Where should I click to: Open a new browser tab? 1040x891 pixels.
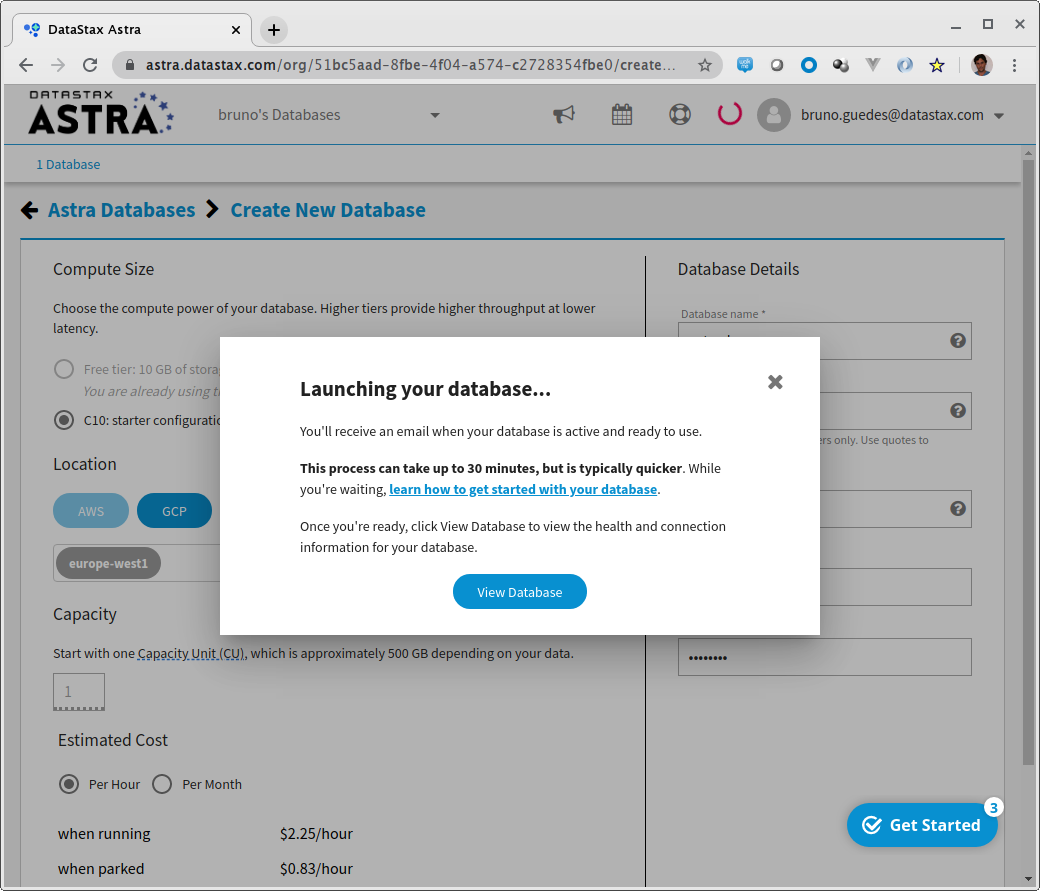[x=273, y=30]
